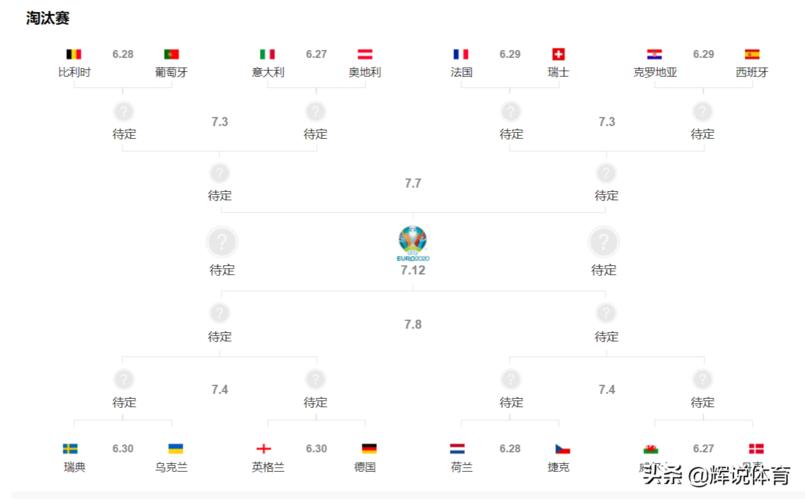Click the 淘汰赛 heading
Image resolution: width=805 pixels, height=500 pixels.
pyautogui.click(x=48, y=18)
